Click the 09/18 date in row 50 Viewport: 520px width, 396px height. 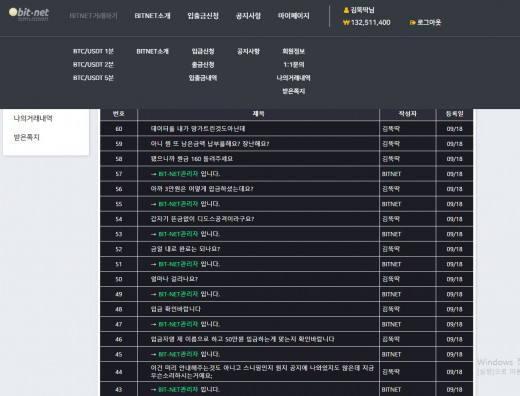(455, 279)
